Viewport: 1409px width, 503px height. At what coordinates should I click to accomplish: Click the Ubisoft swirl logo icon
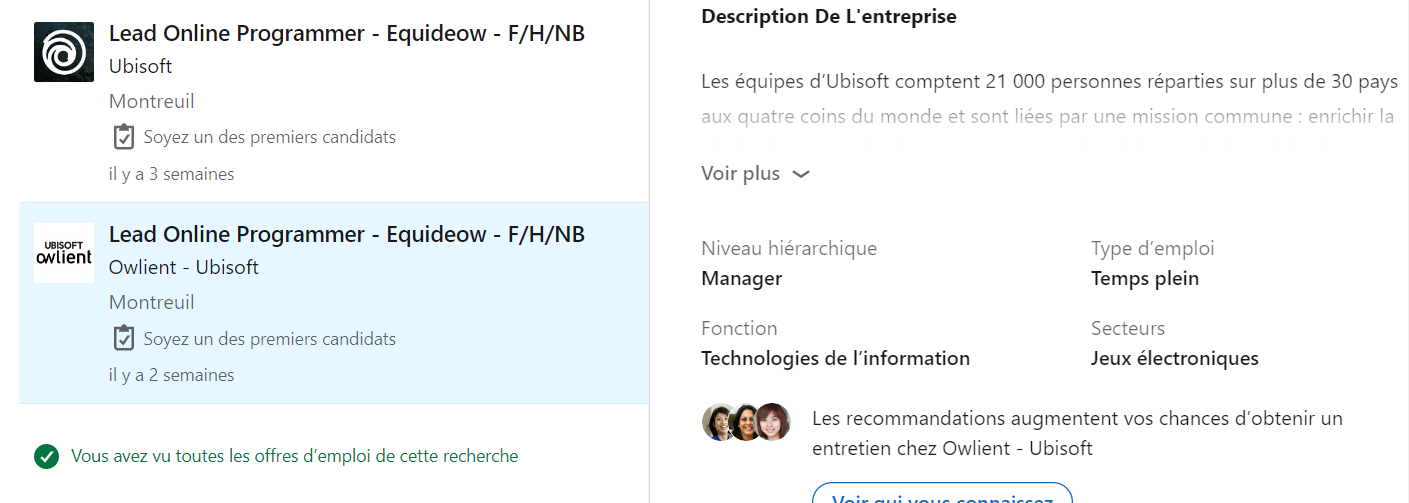pyautogui.click(x=64, y=52)
